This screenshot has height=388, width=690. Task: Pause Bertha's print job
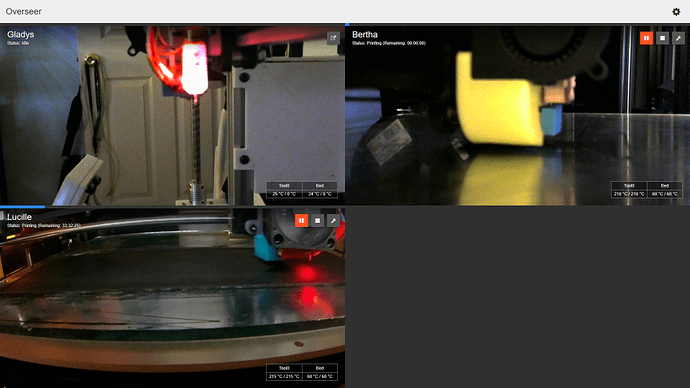coord(646,38)
